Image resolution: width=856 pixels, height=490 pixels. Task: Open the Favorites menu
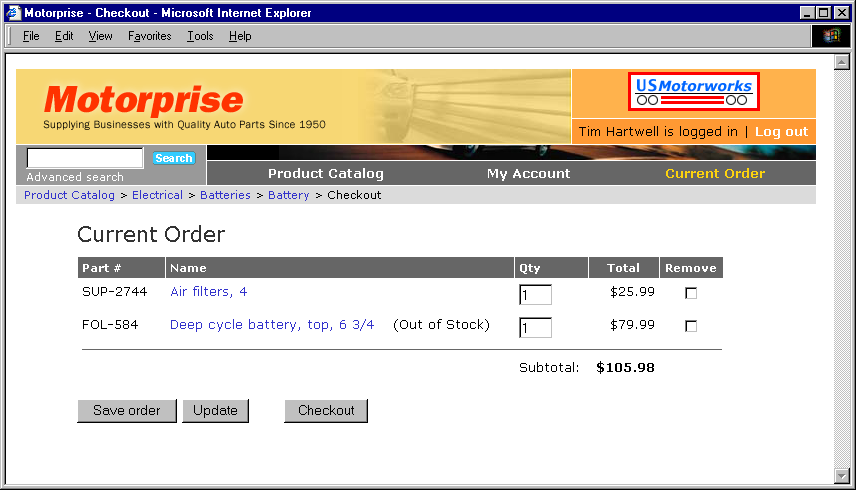coord(150,36)
